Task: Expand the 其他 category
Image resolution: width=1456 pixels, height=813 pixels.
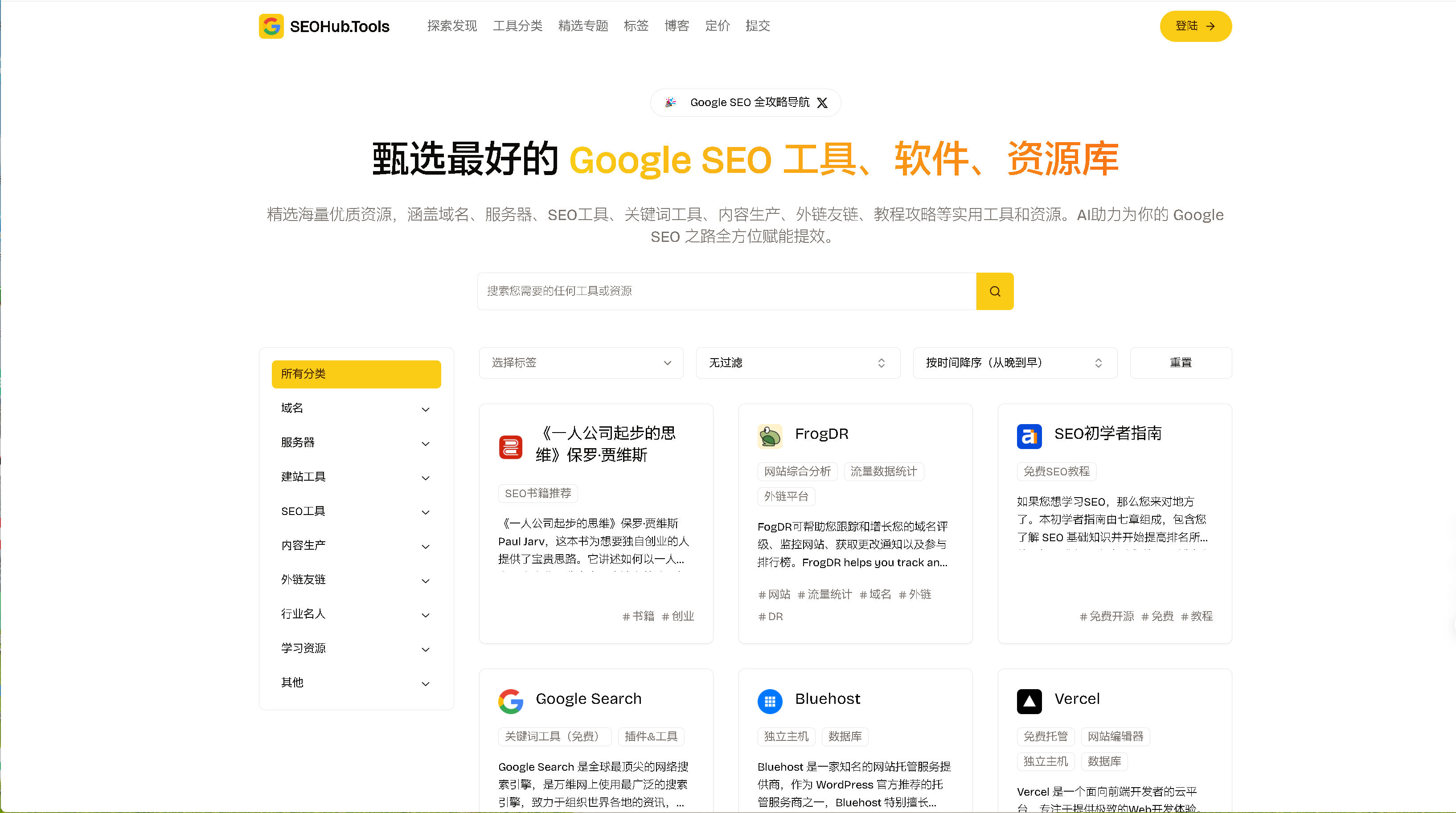Action: click(x=356, y=683)
